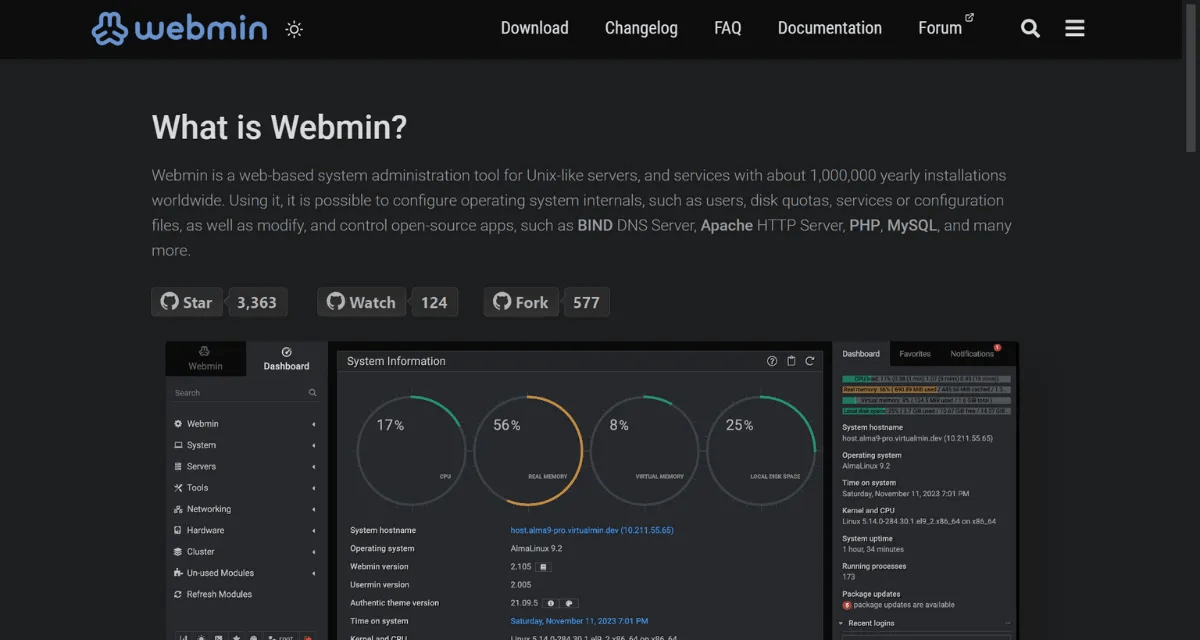Open the Forum external link

pyautogui.click(x=946, y=27)
